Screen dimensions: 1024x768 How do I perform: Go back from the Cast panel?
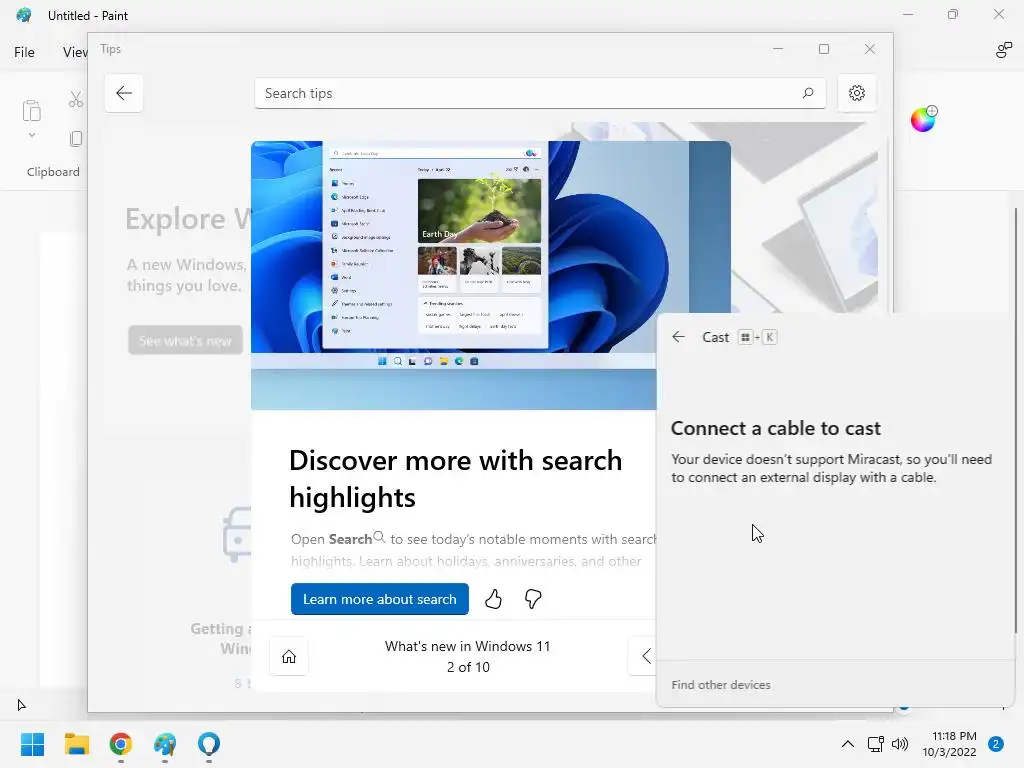pyautogui.click(x=679, y=337)
